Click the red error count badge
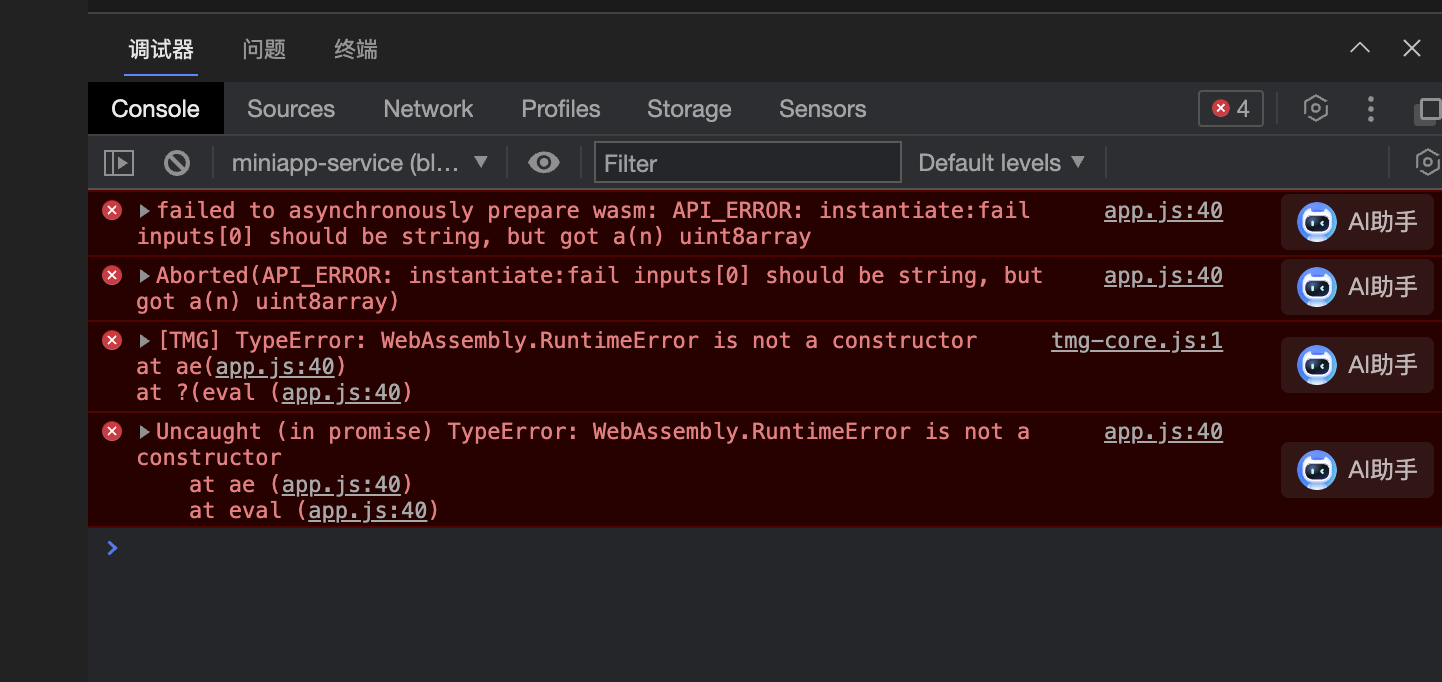This screenshot has width=1442, height=682. (1231, 109)
